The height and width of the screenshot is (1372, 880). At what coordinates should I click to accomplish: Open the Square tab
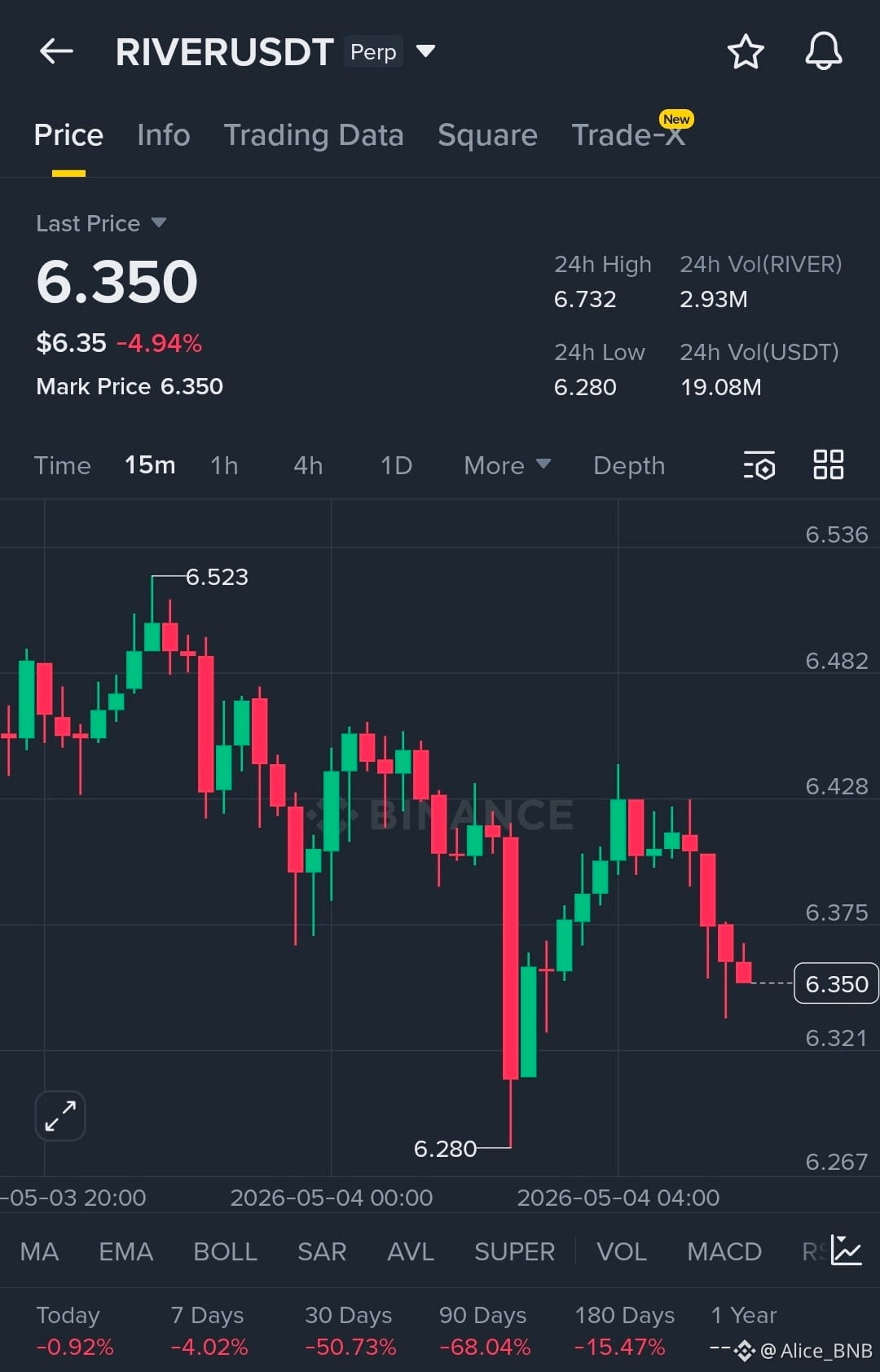487,135
